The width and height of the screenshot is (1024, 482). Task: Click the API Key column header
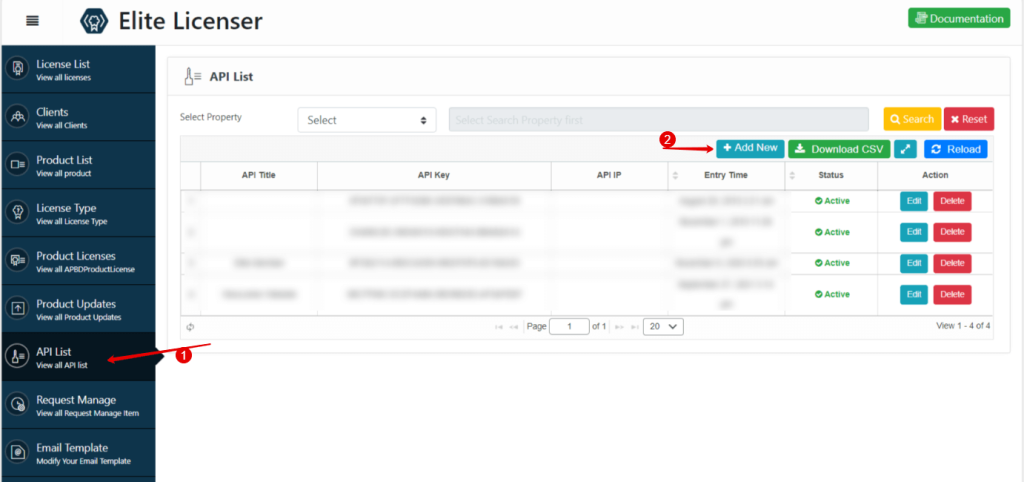click(x=434, y=175)
